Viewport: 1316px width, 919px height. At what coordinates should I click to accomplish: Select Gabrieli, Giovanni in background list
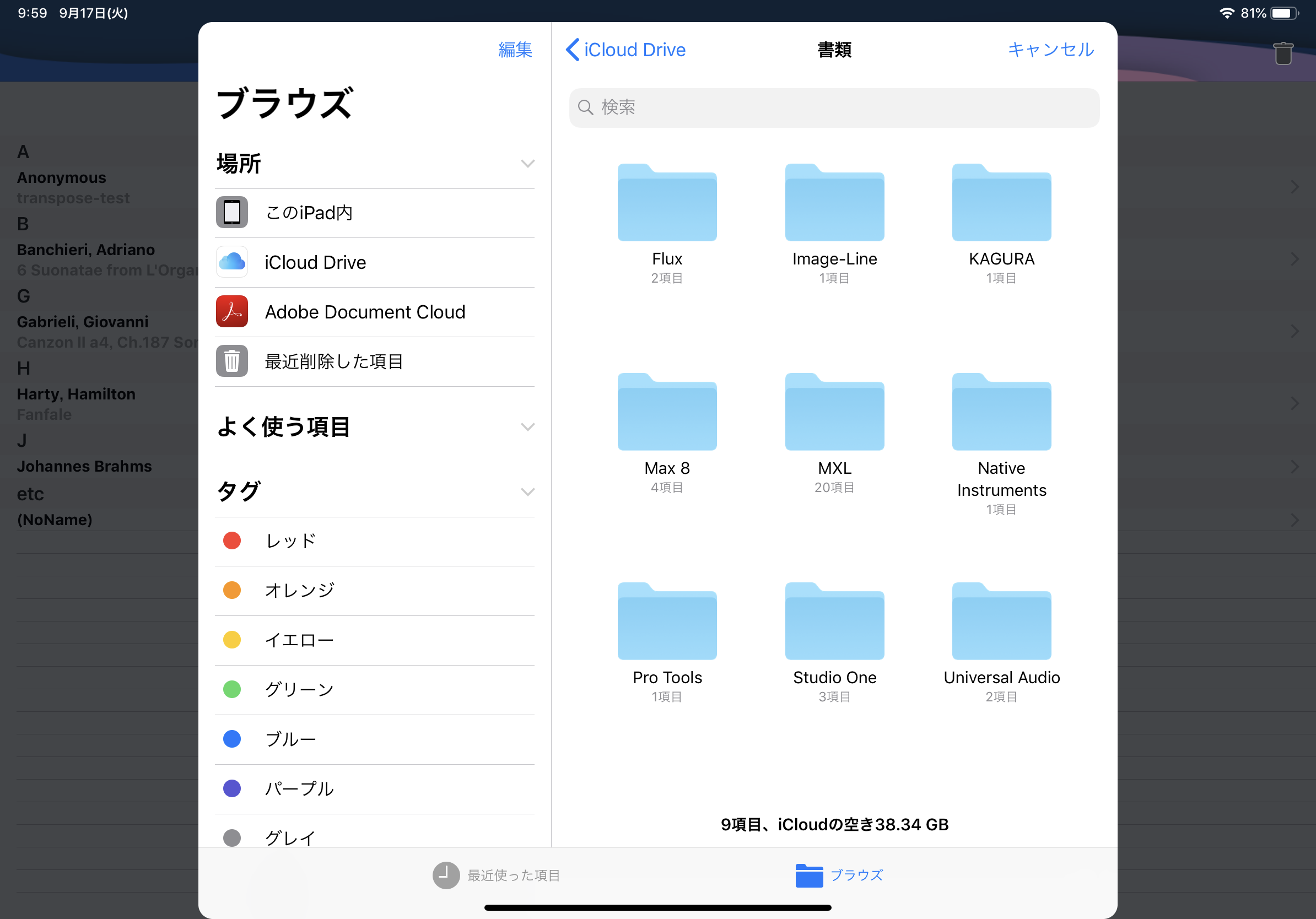(83, 322)
